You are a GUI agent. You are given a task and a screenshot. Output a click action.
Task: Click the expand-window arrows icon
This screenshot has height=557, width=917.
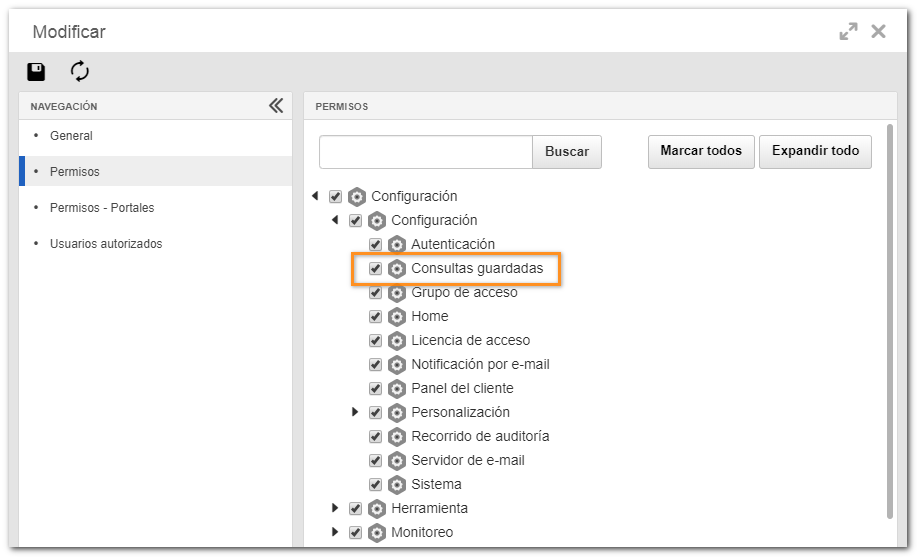pos(848,32)
